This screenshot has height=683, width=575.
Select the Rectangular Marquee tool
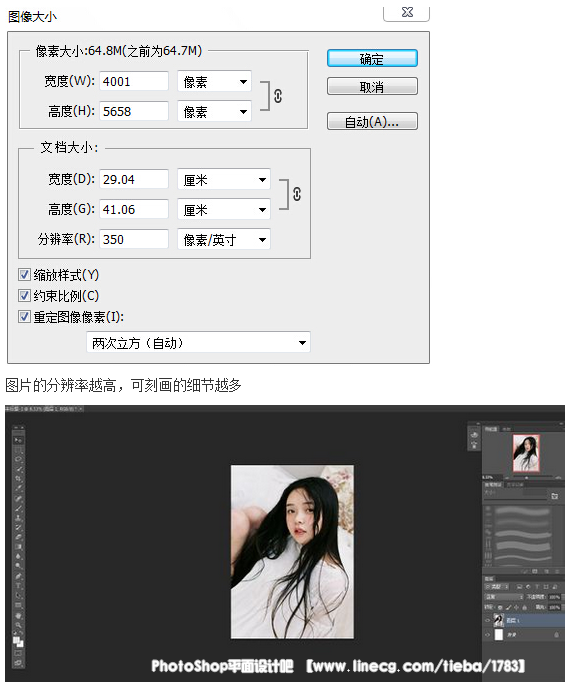click(x=18, y=450)
